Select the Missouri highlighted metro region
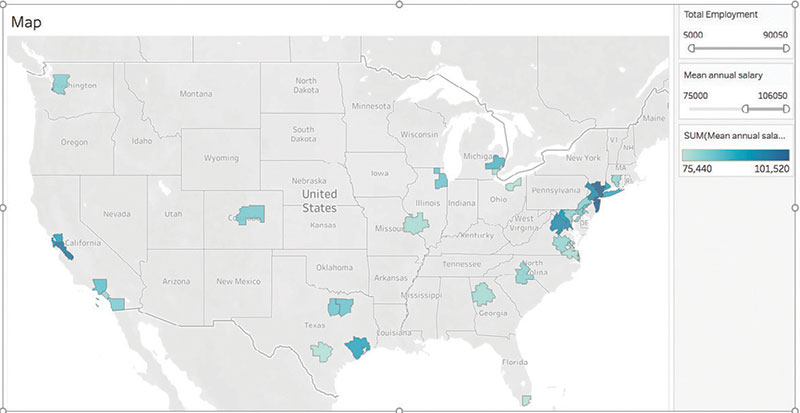The image size is (800, 413). click(x=415, y=224)
